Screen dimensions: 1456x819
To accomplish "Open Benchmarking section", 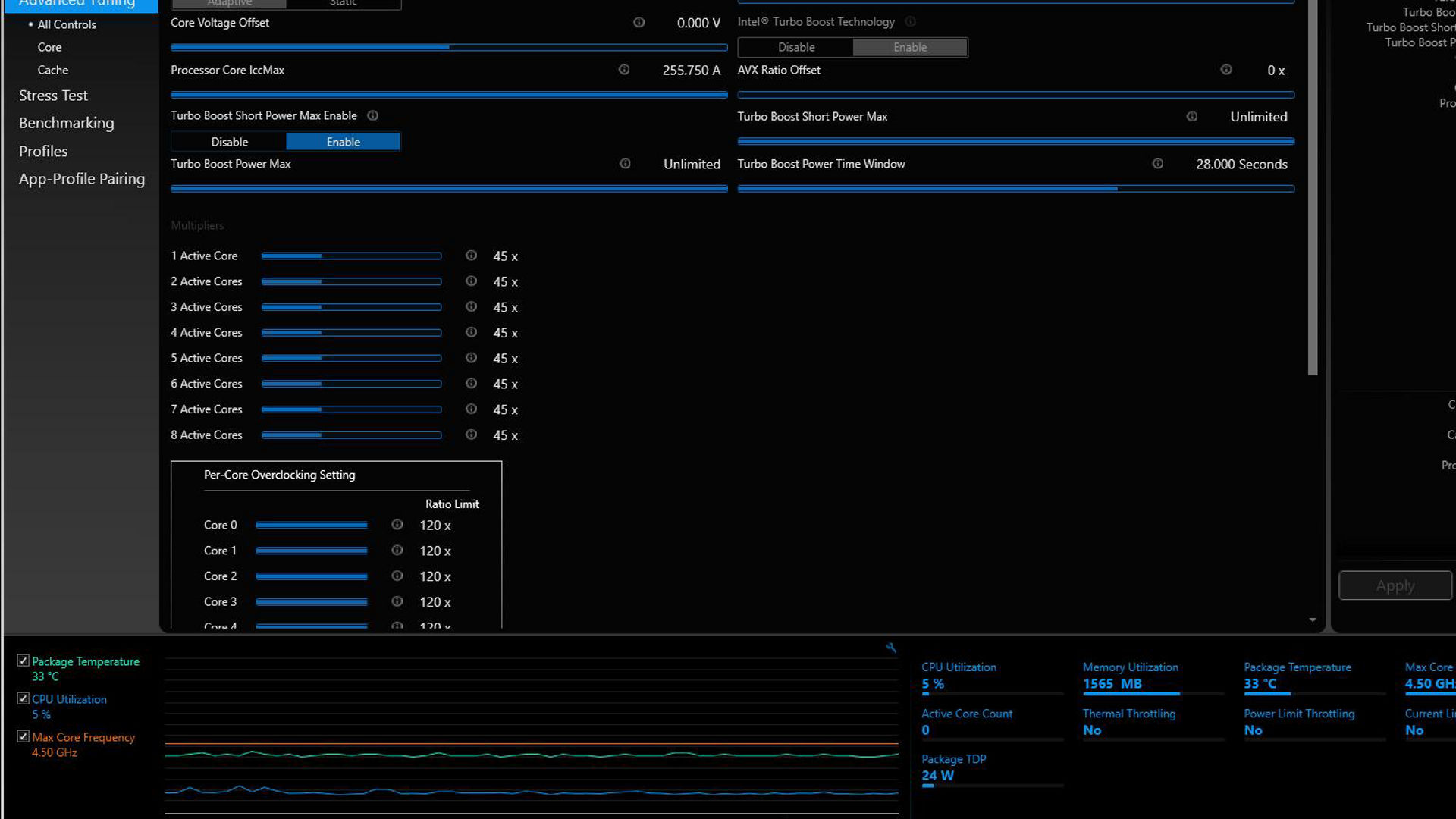I will (x=66, y=123).
